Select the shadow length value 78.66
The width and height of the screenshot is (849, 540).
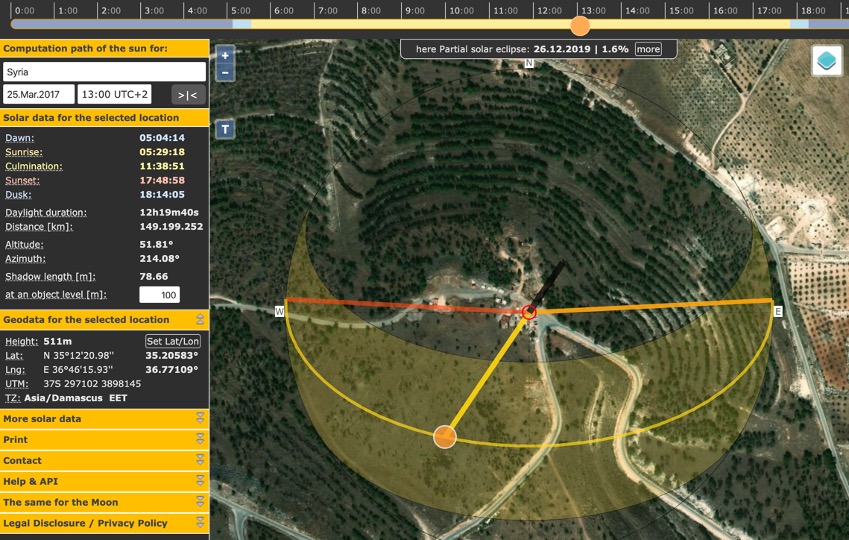tap(154, 276)
